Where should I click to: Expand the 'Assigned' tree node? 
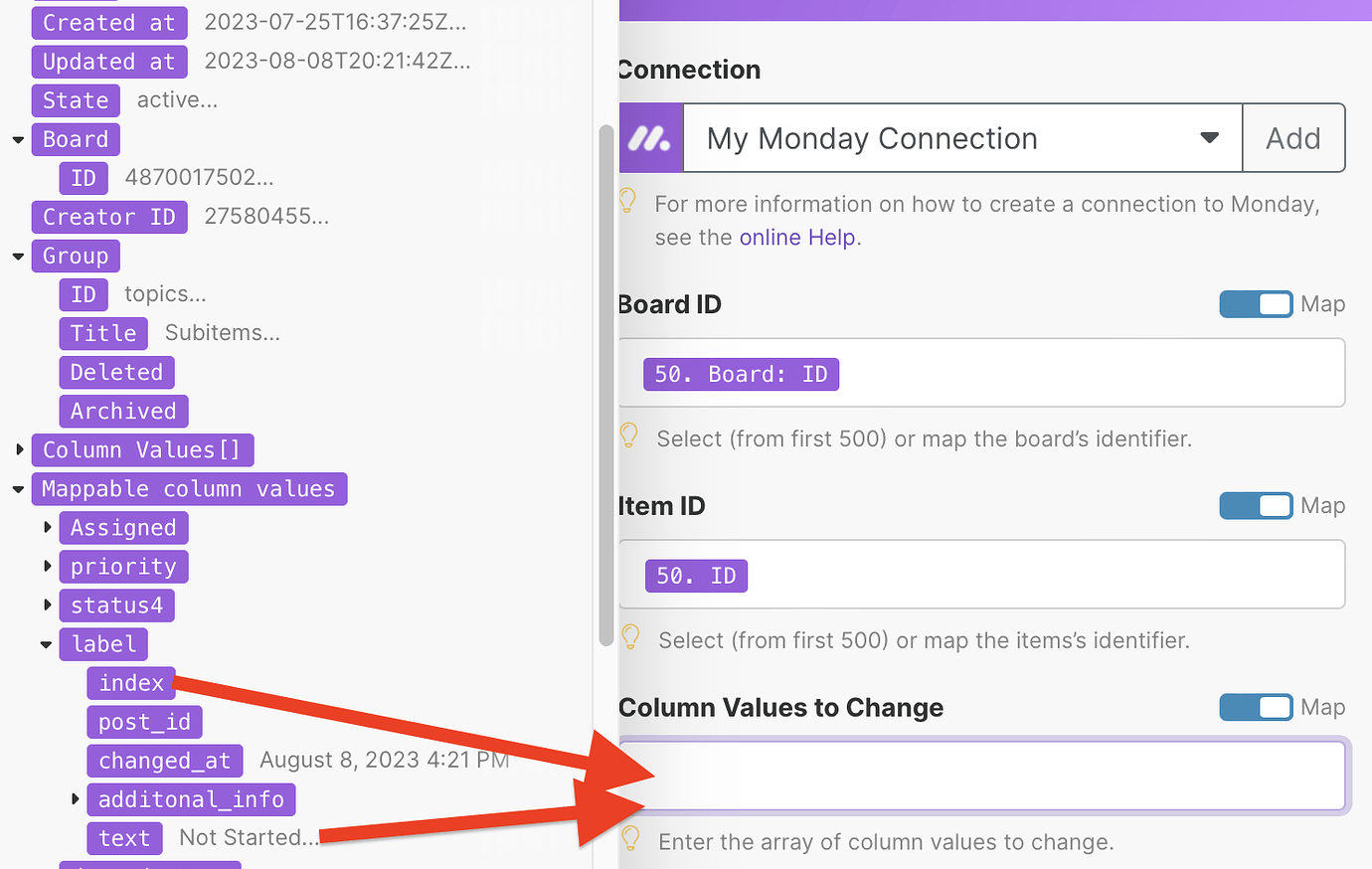(48, 527)
